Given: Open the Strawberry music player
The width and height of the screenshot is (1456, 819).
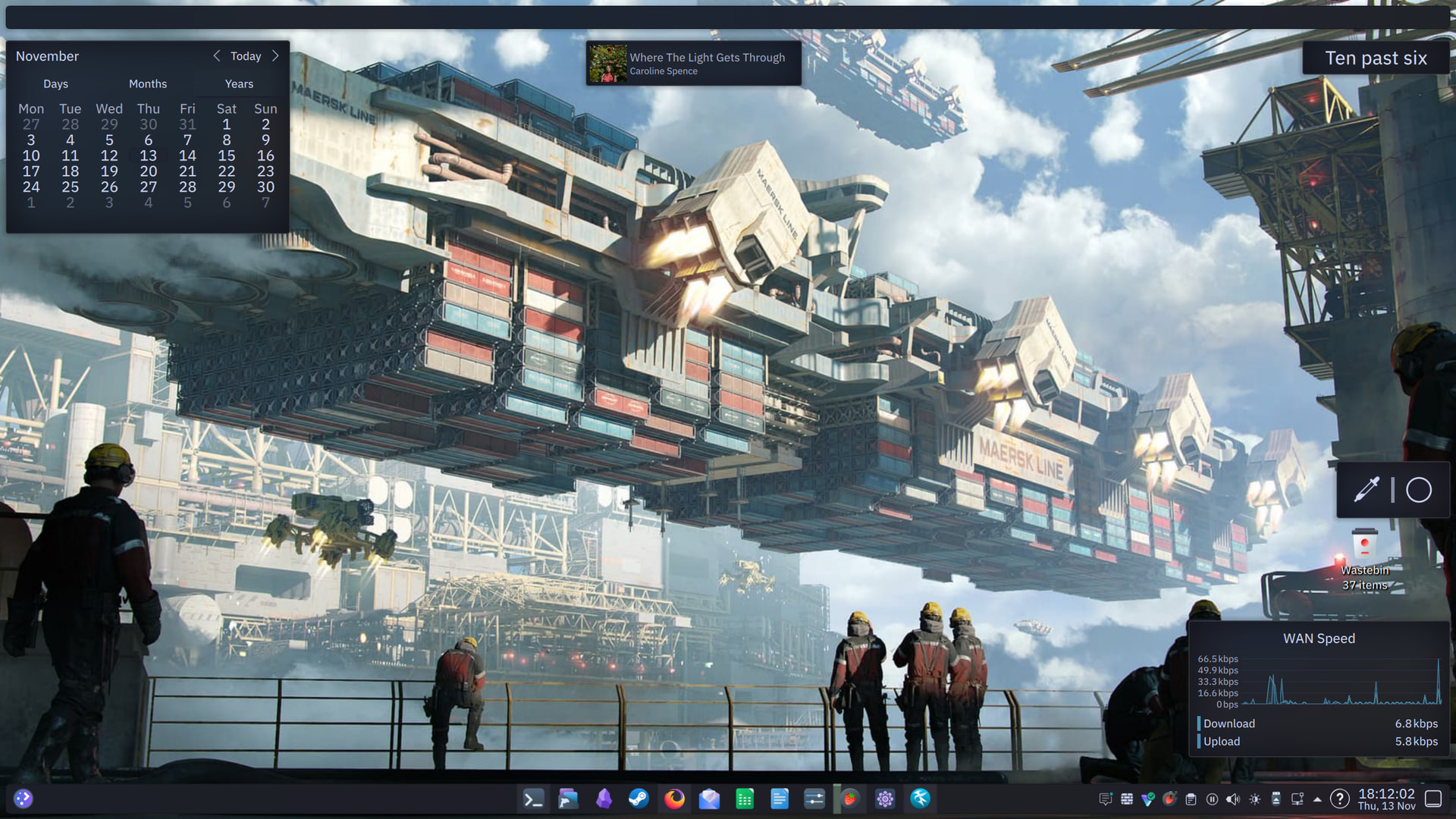Looking at the screenshot, I should click(x=850, y=799).
